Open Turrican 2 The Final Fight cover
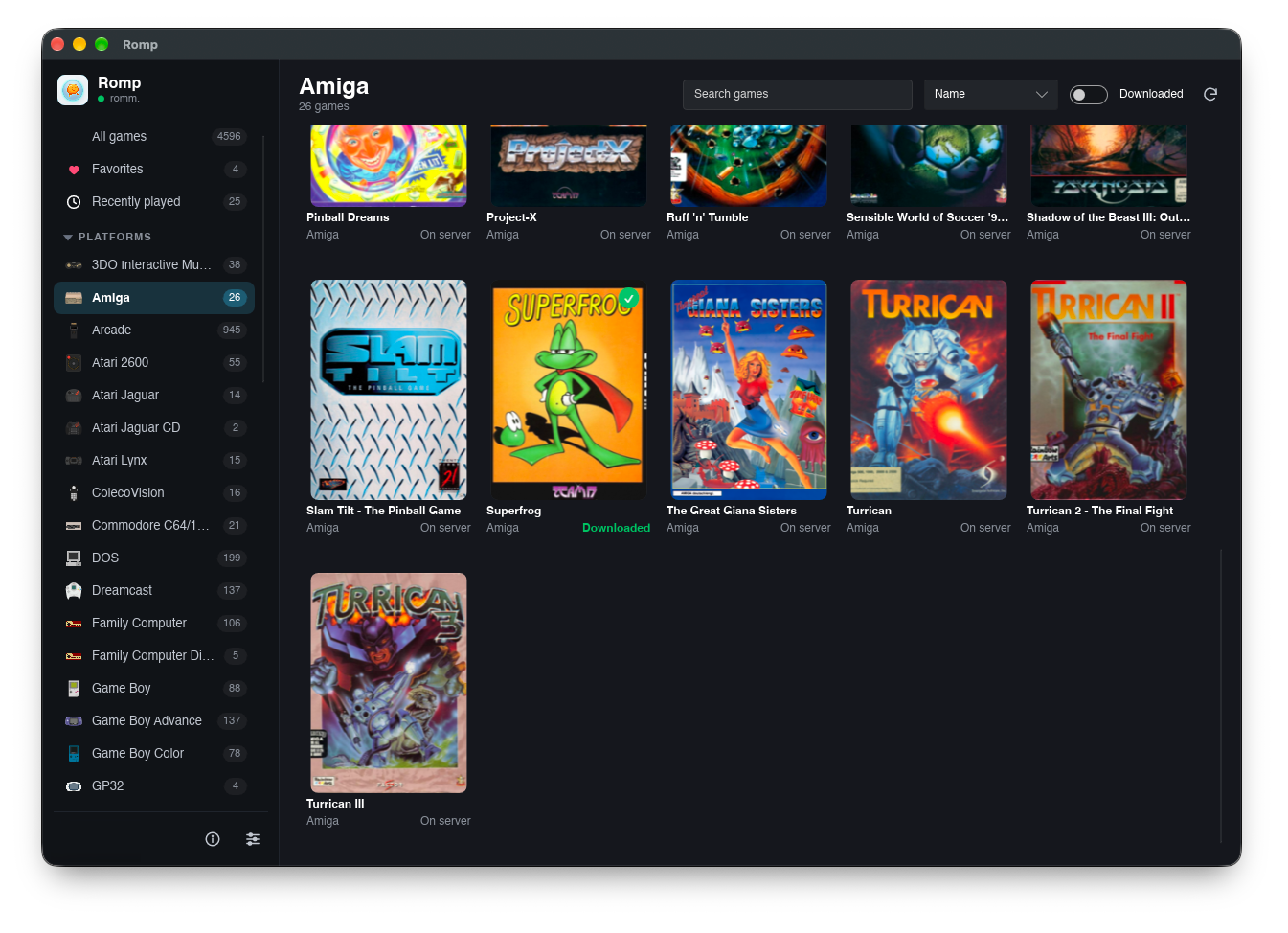 (x=1109, y=390)
